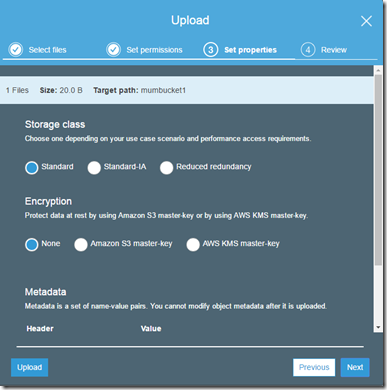The width and height of the screenshot is (387, 390).
Task: Choose Standard-IA storage class
Action: (94, 168)
